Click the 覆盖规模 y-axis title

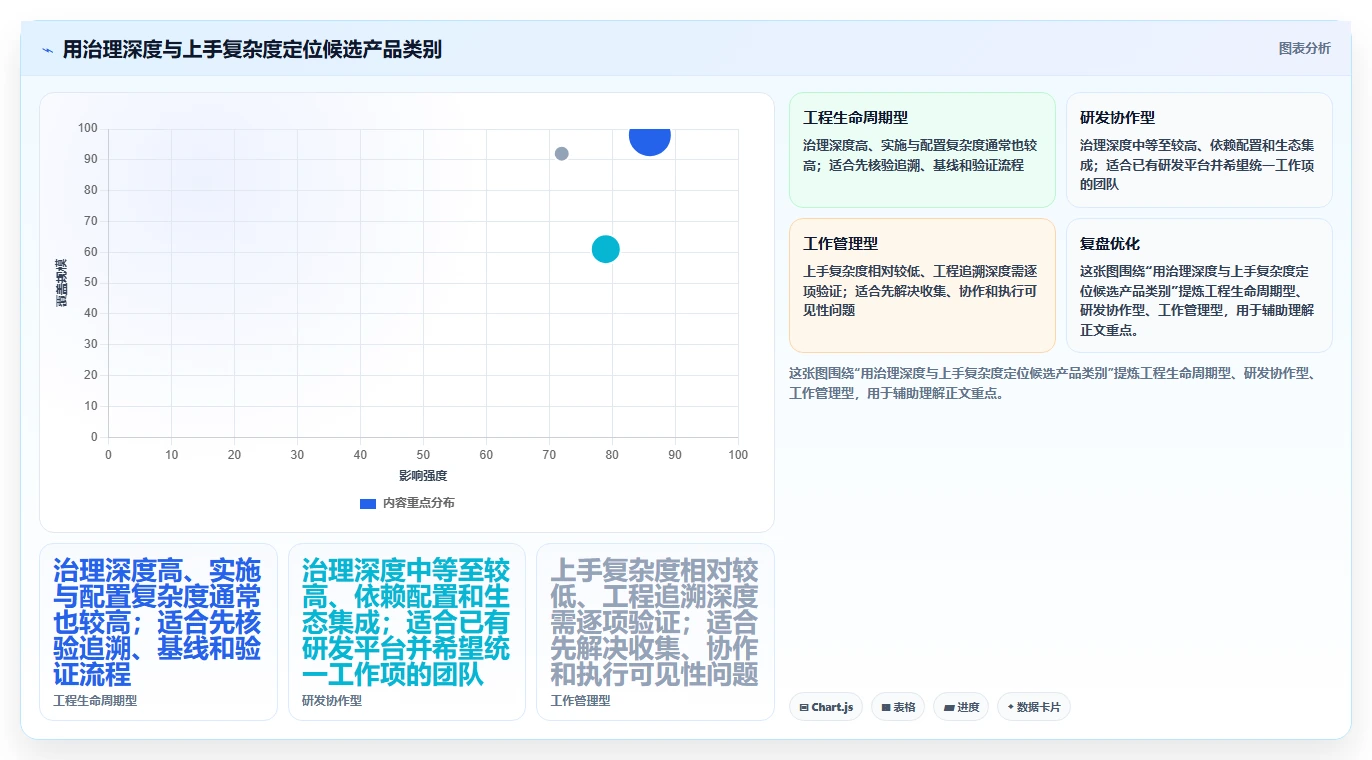[62, 283]
